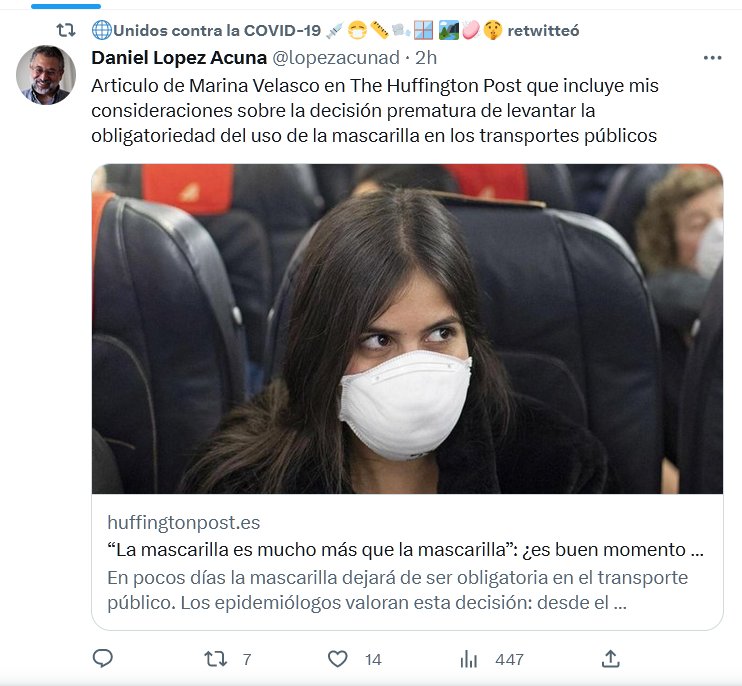Open the masked woman on plane article image

coord(407,329)
